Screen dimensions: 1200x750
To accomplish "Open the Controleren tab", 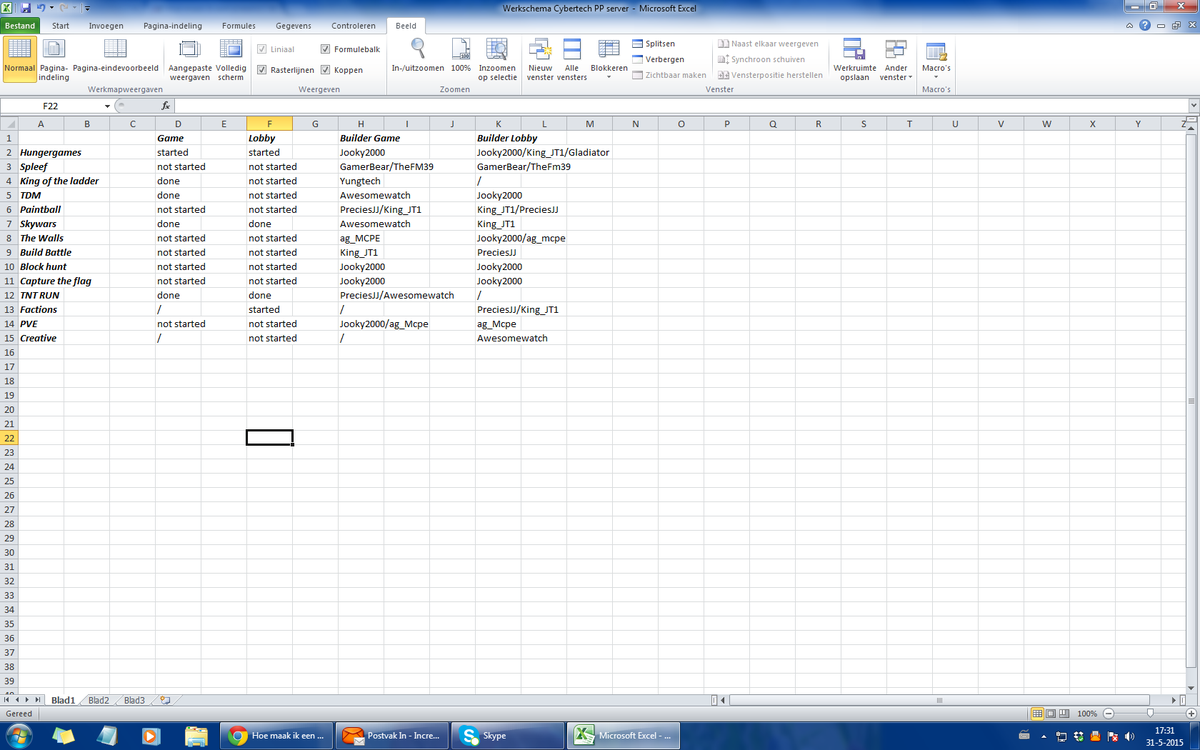I will point(353,25).
